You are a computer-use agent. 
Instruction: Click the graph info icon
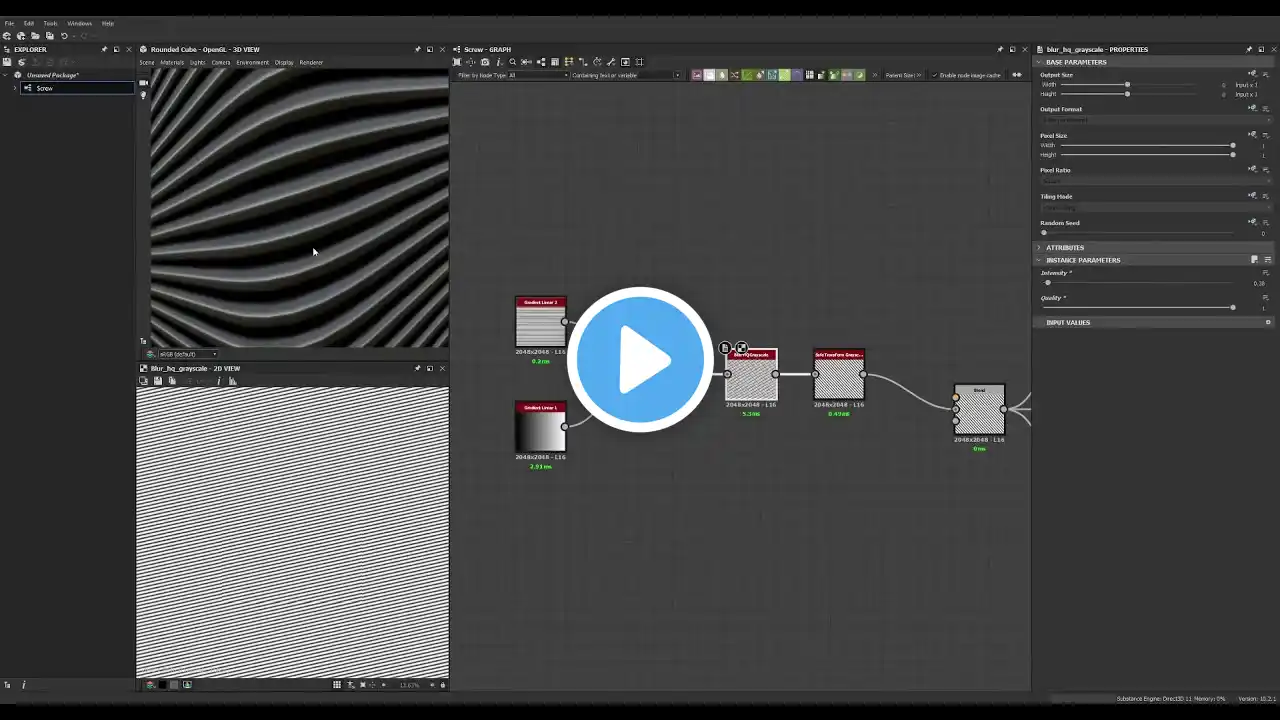click(499, 62)
